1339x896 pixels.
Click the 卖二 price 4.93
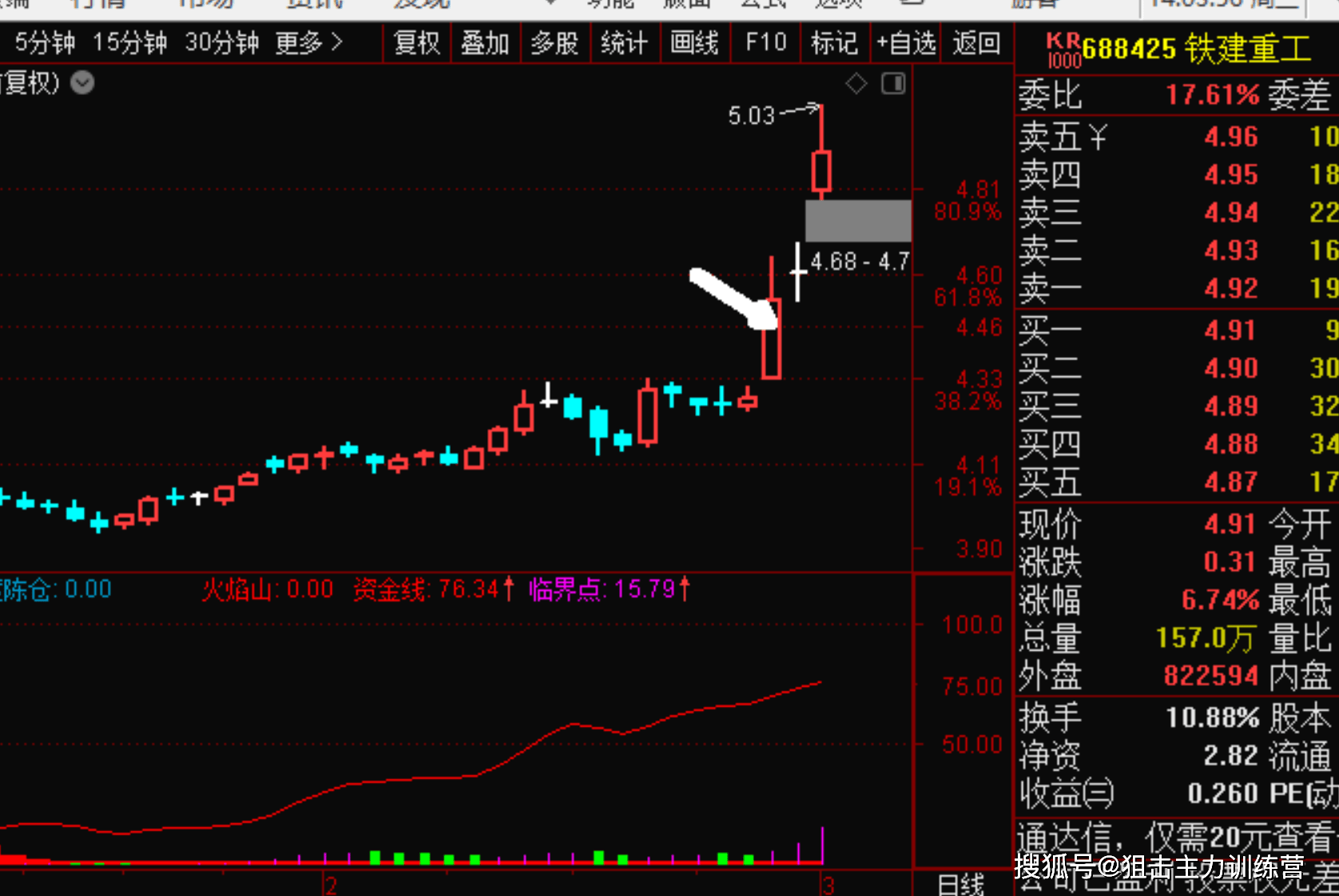[1231, 250]
